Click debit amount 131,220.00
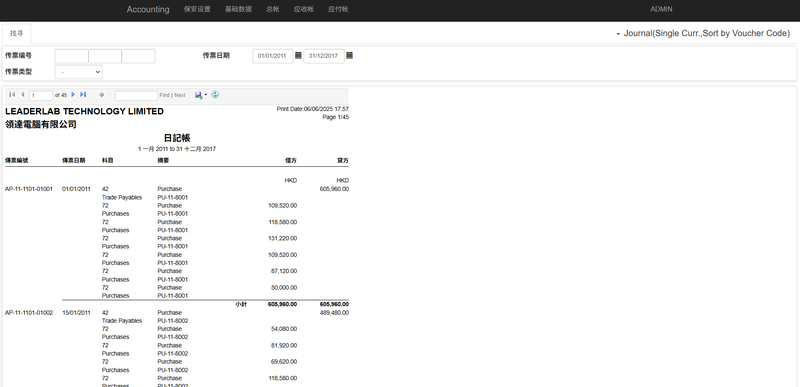 283,239
